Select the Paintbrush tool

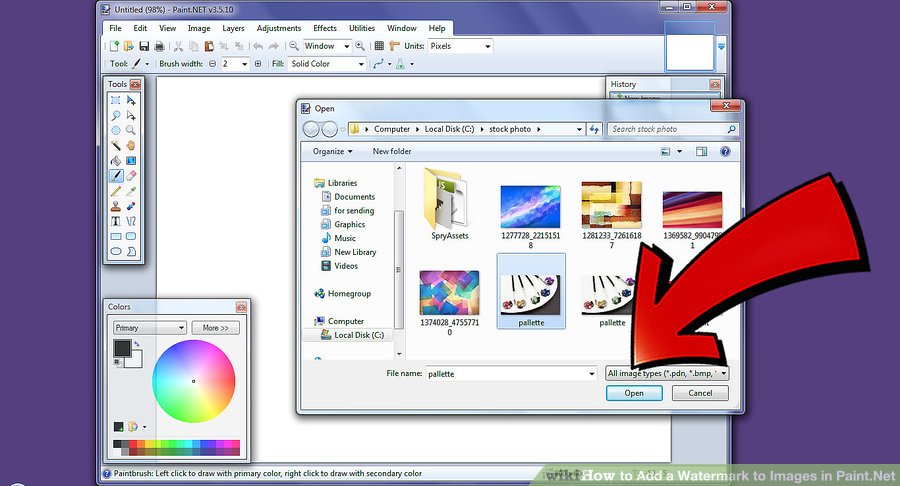116,176
